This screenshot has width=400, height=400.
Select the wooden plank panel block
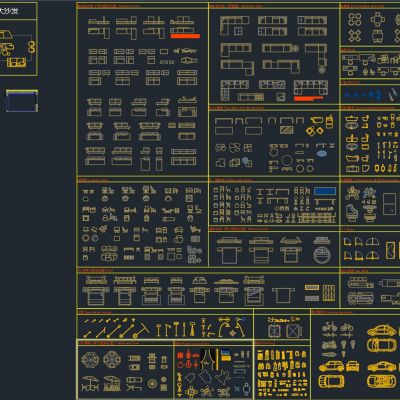click(329, 293)
